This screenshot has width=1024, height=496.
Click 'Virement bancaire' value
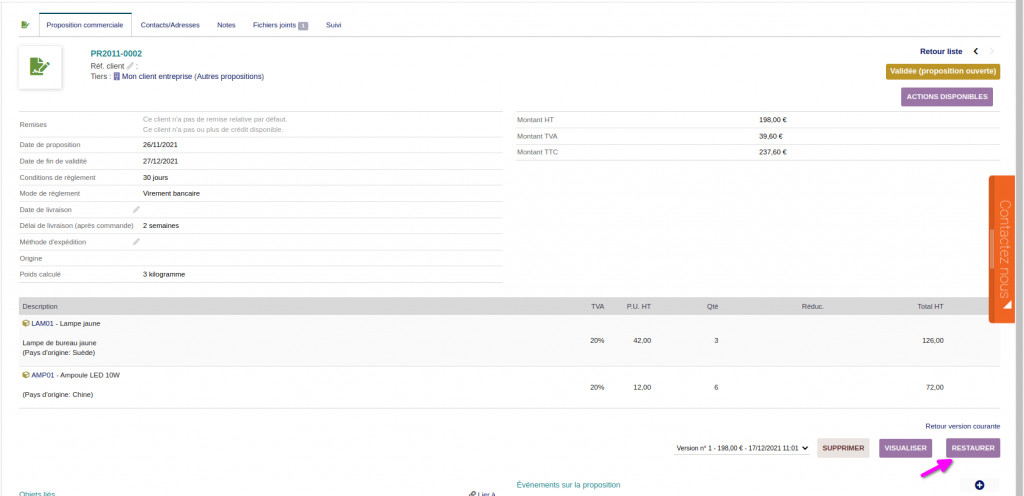tap(171, 193)
